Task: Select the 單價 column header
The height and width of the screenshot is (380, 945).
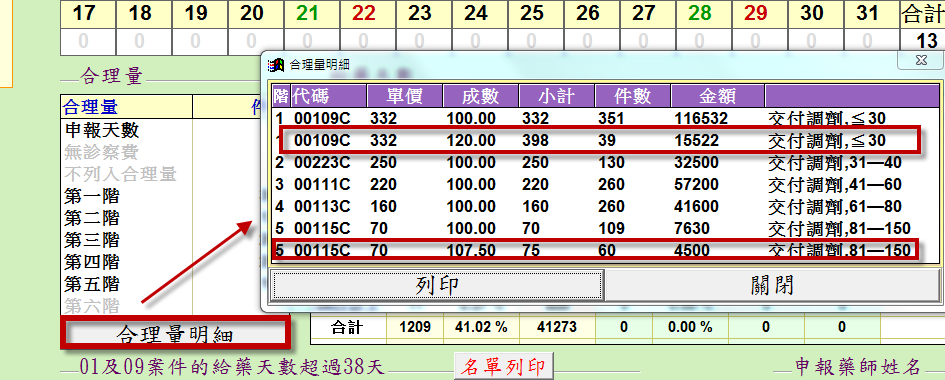Action: [404, 96]
